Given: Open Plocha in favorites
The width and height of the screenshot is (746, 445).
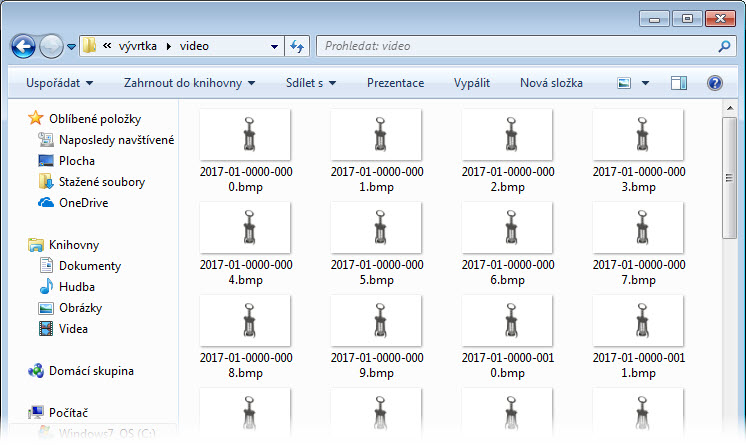Looking at the screenshot, I should [77, 161].
